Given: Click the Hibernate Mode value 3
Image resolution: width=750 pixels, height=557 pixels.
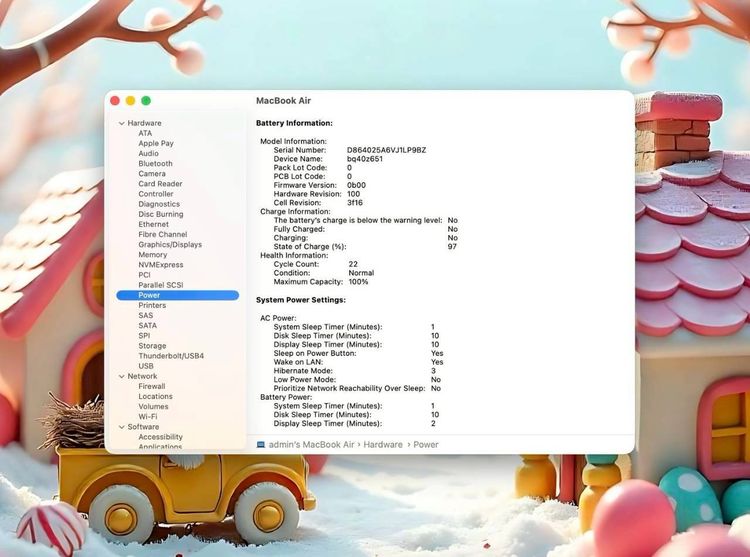Looking at the screenshot, I should click(x=433, y=371).
